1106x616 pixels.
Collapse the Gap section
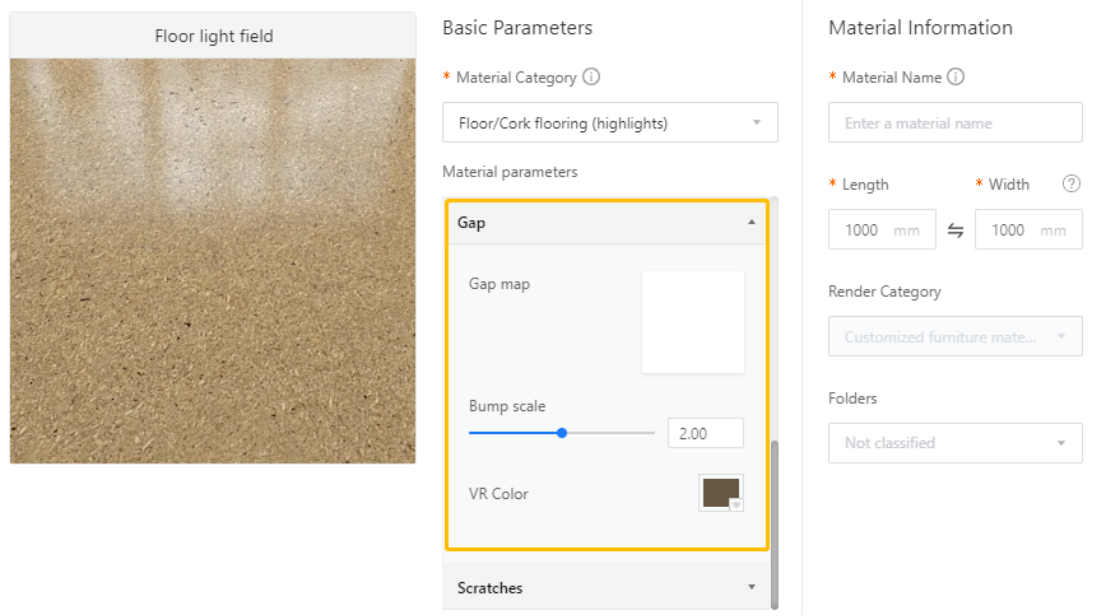pyautogui.click(x=751, y=223)
